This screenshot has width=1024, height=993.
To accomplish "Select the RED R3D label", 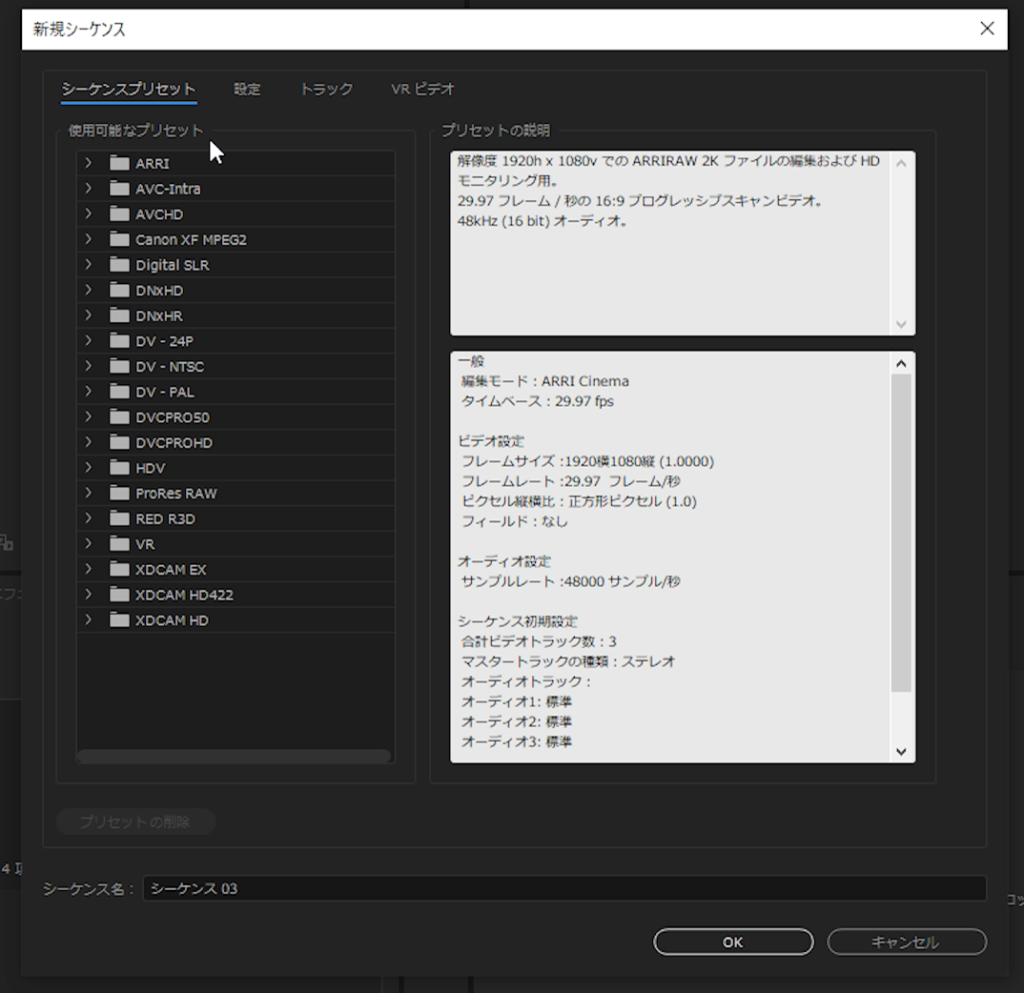I will click(x=165, y=519).
